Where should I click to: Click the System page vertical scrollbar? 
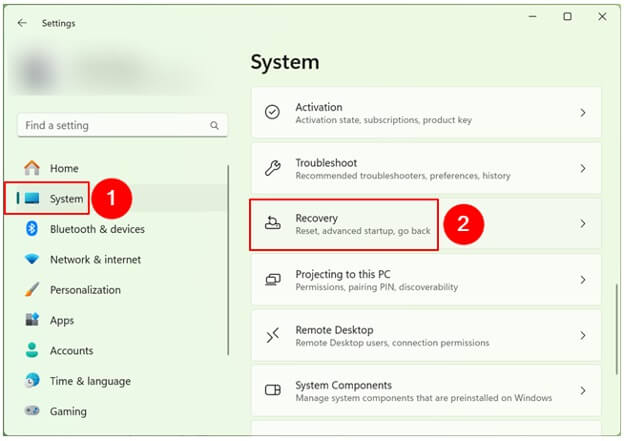[x=616, y=329]
